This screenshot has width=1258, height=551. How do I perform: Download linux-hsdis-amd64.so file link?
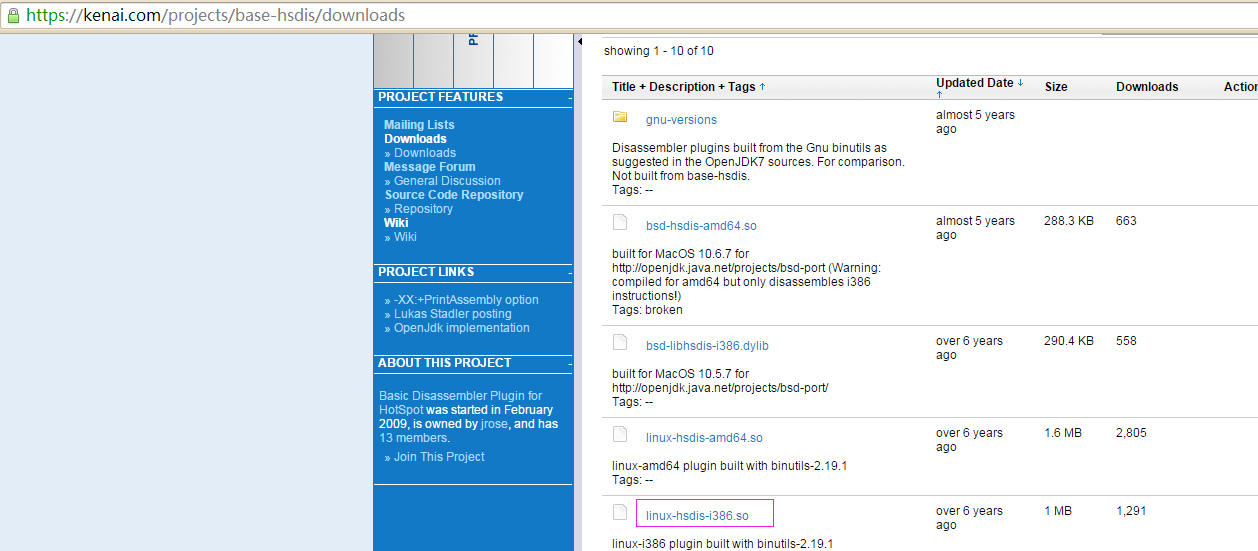pos(704,438)
